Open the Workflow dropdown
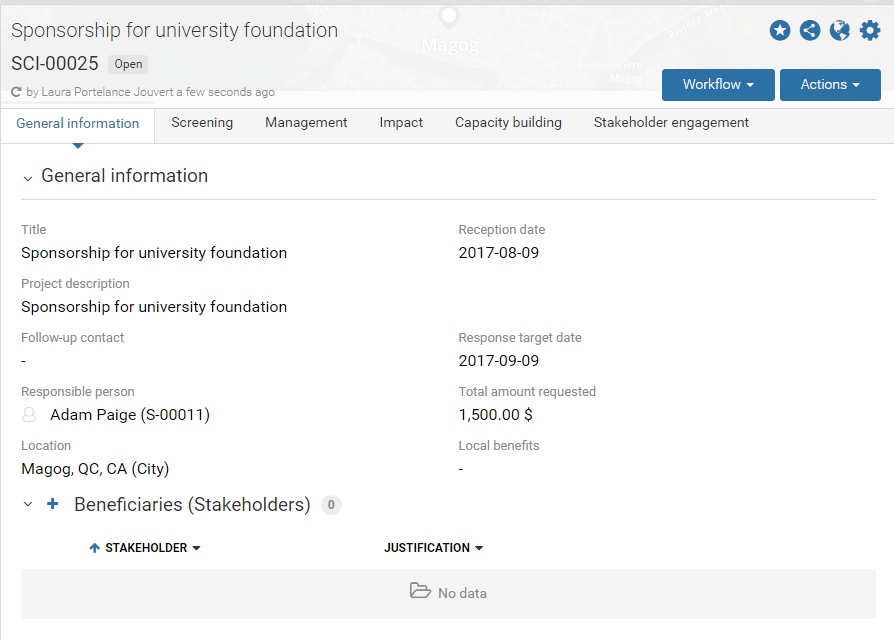Image resolution: width=894 pixels, height=640 pixels. coord(718,85)
